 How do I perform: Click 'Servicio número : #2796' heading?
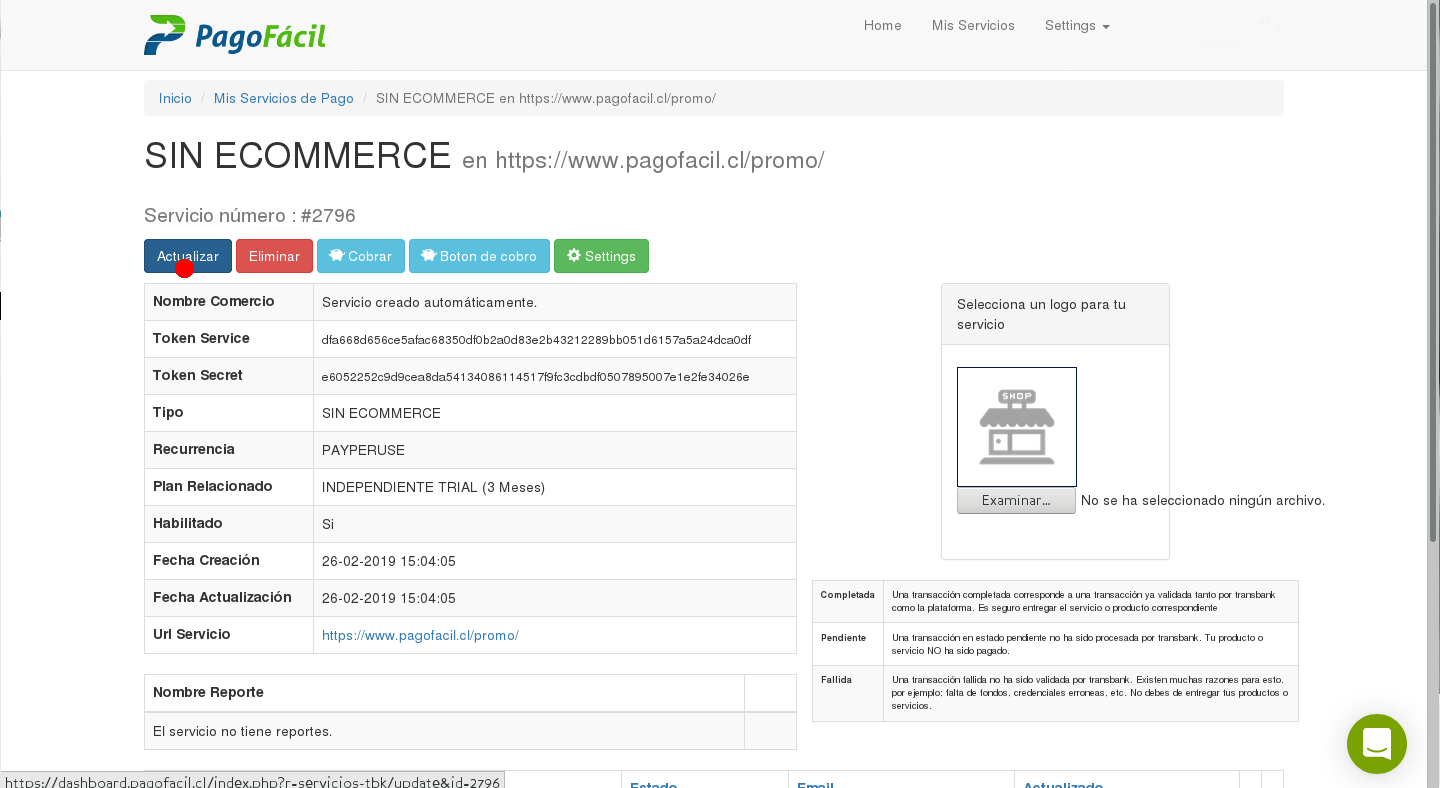point(250,216)
